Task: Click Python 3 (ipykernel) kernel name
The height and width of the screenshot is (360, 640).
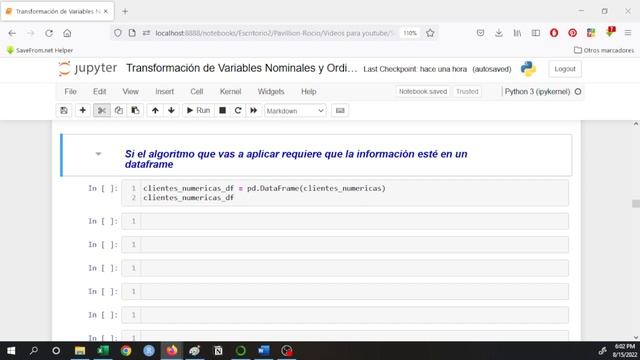Action: pos(537,91)
